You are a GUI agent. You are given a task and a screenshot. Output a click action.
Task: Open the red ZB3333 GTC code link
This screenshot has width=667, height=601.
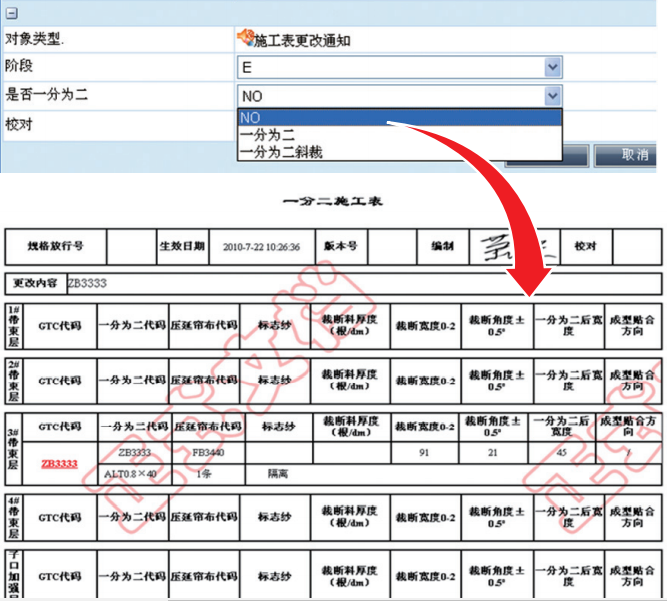click(59, 463)
